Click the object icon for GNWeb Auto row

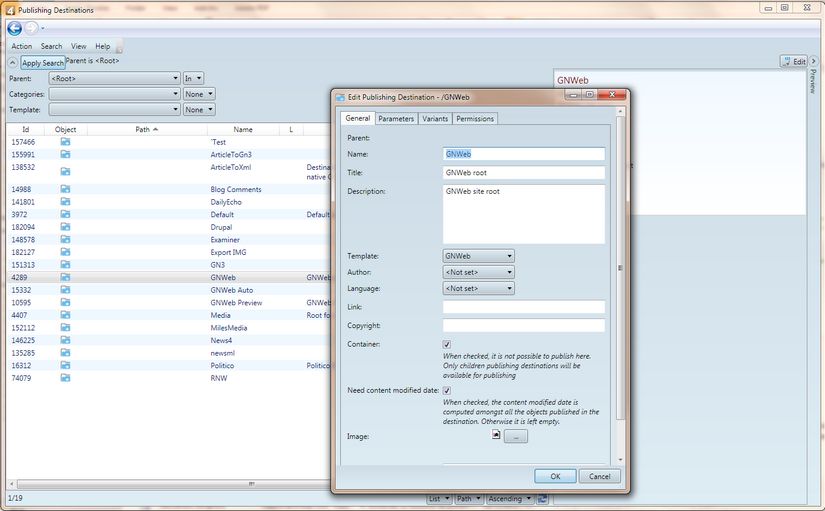tap(65, 290)
